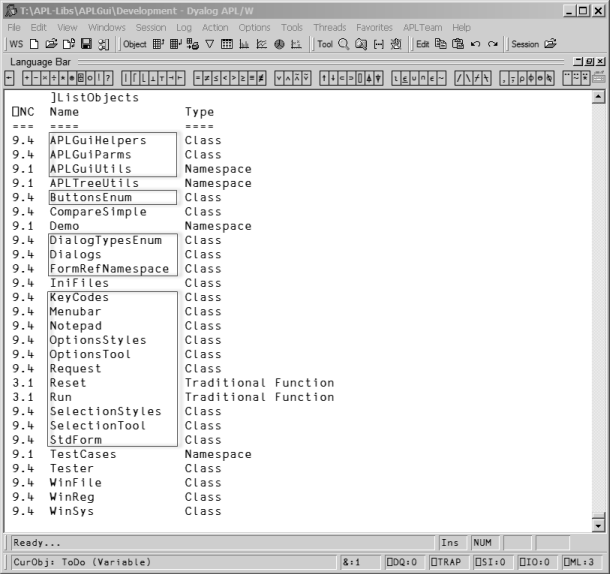Select the Reset function name
610x574 pixels.
(x=68, y=383)
